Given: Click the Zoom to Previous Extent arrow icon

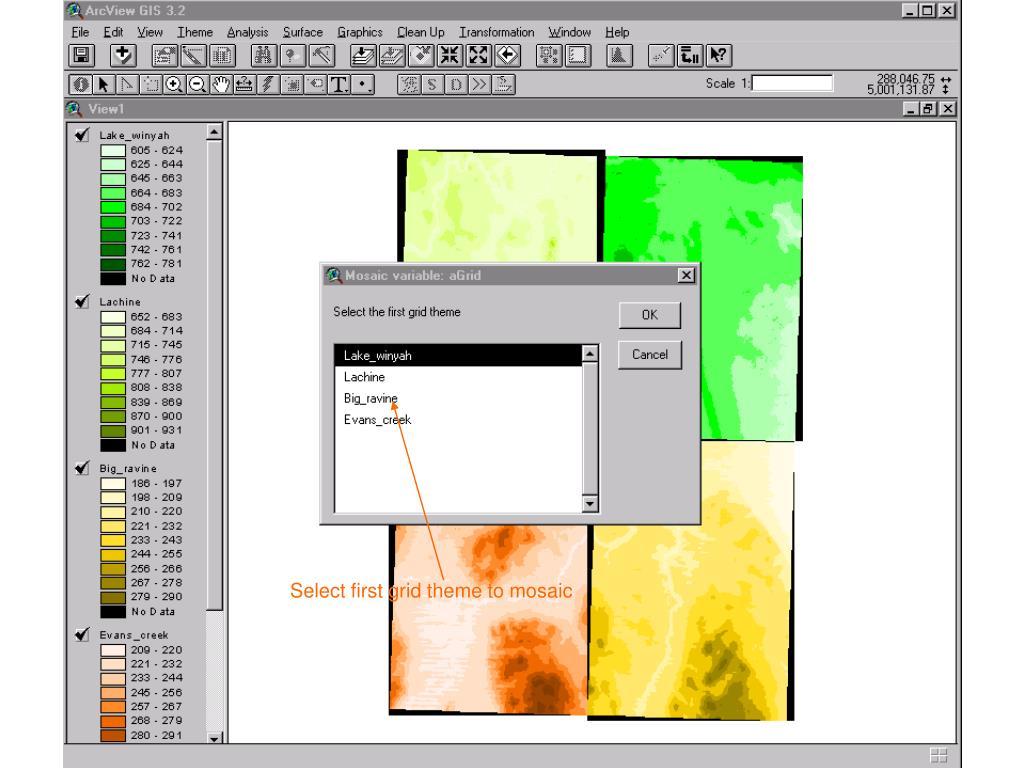Looking at the screenshot, I should point(507,56).
